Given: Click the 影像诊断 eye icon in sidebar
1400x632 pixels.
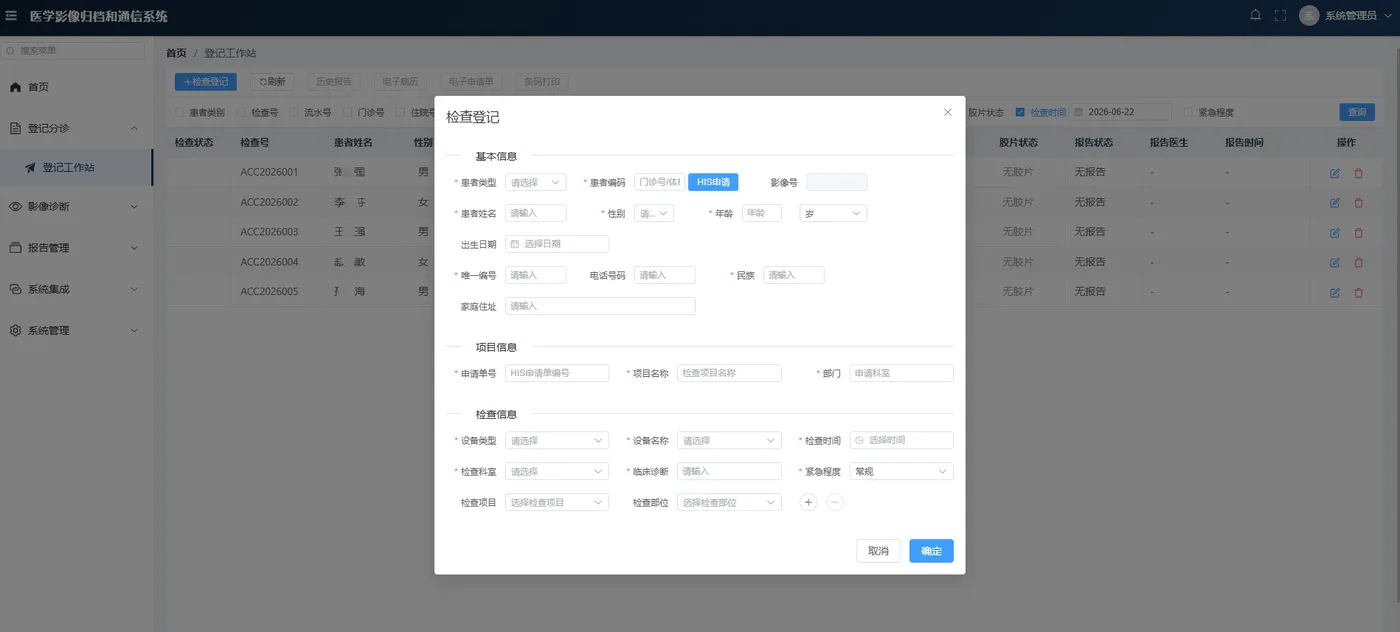Looking at the screenshot, I should click(x=15, y=206).
